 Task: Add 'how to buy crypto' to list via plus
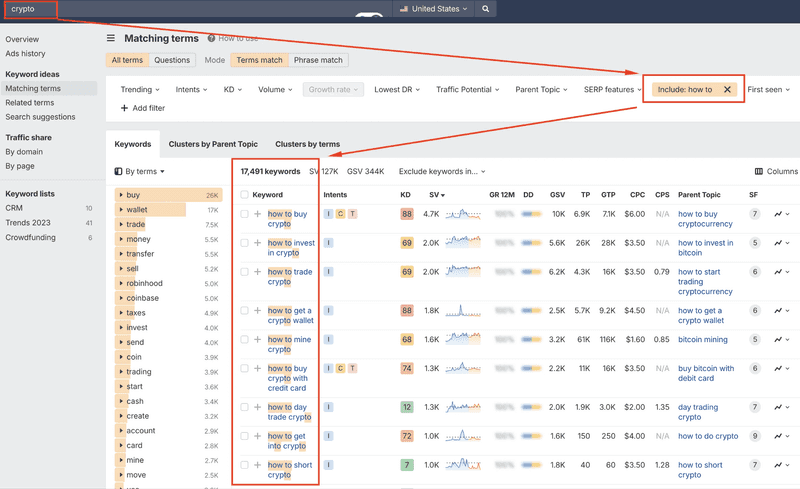coord(258,214)
